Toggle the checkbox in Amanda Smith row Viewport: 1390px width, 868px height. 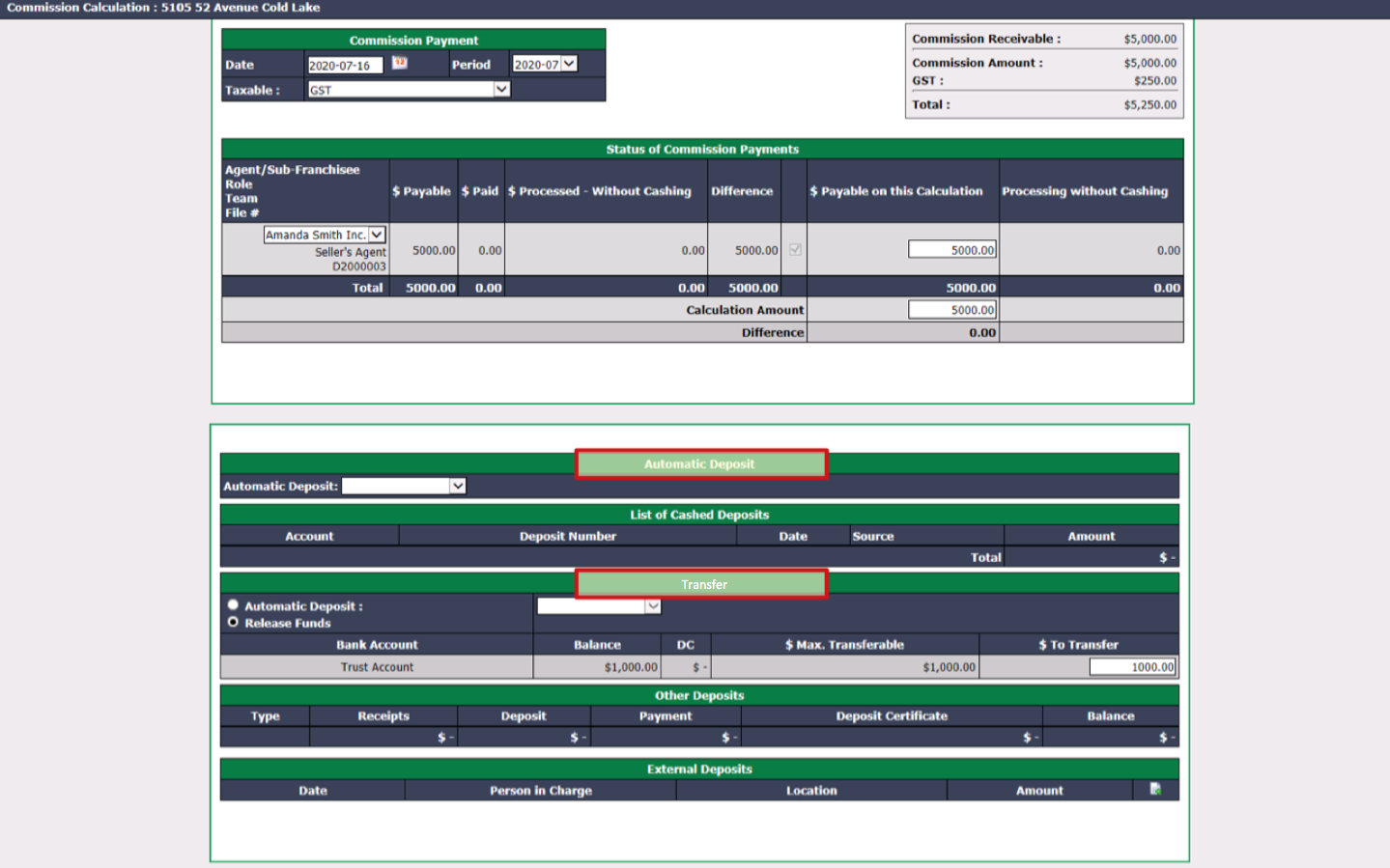point(795,249)
